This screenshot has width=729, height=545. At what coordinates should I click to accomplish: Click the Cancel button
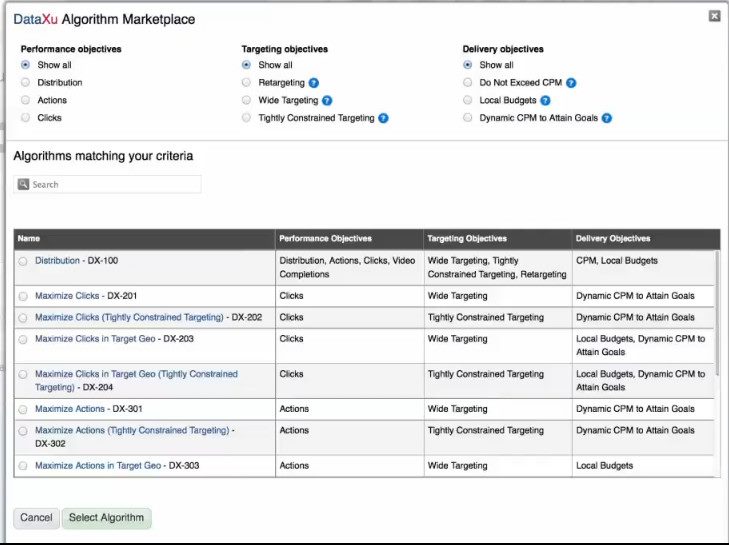36,518
